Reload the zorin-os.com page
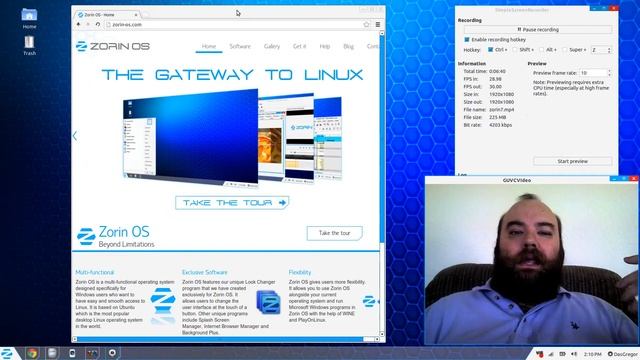Viewport: 640px width, 360px height. (98, 24)
